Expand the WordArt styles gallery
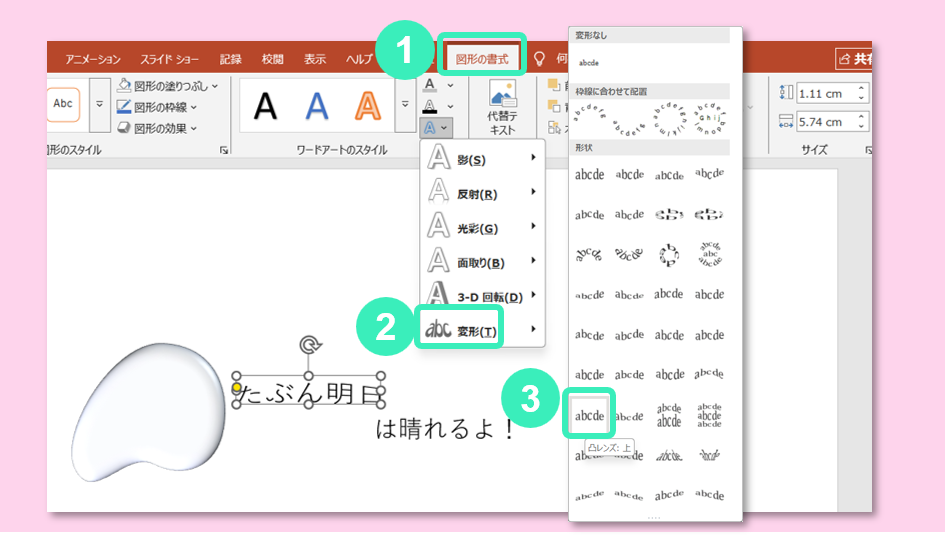The width and height of the screenshot is (945, 535). [404, 105]
